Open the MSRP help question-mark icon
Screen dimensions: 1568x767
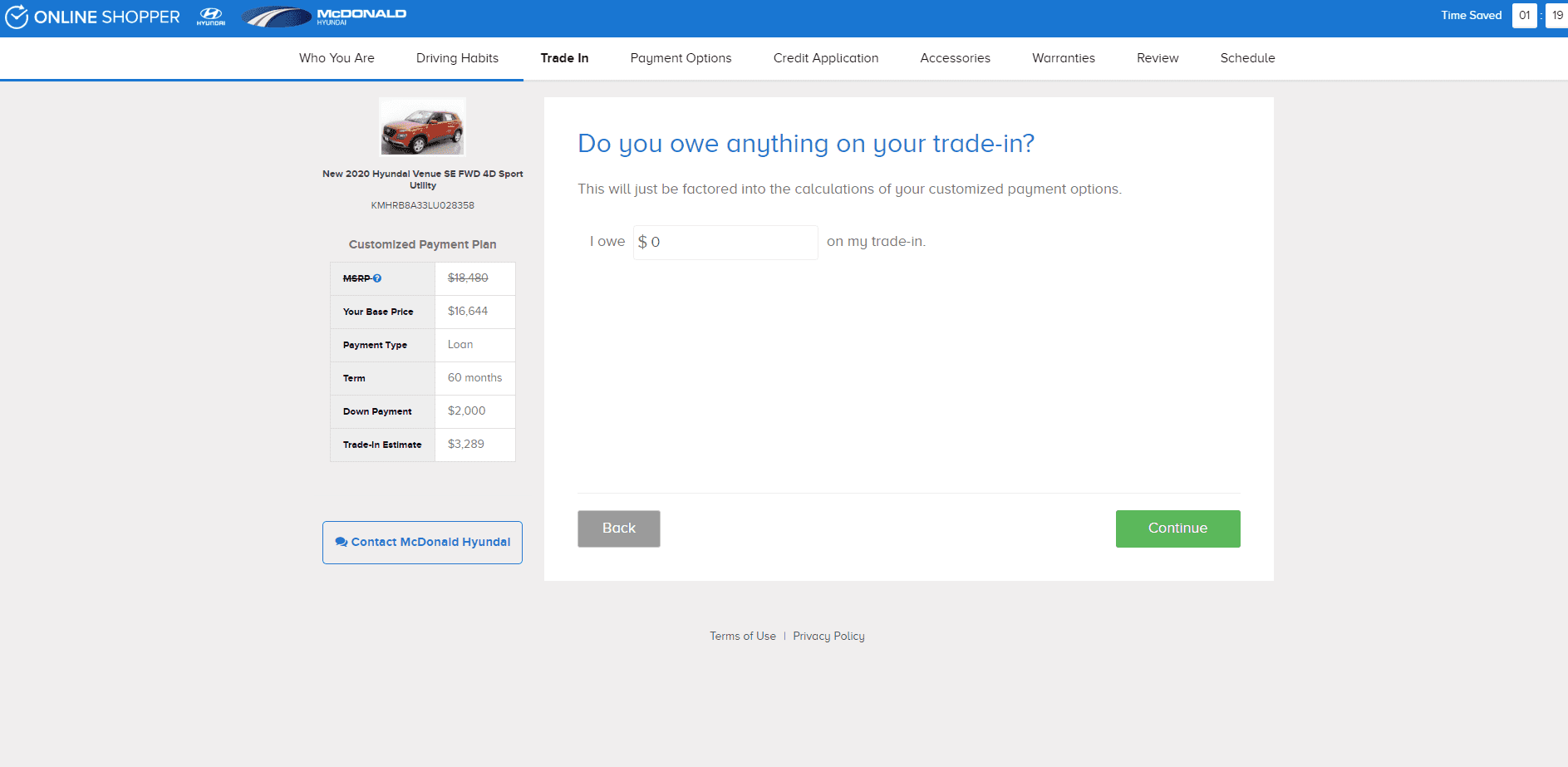coord(377,278)
